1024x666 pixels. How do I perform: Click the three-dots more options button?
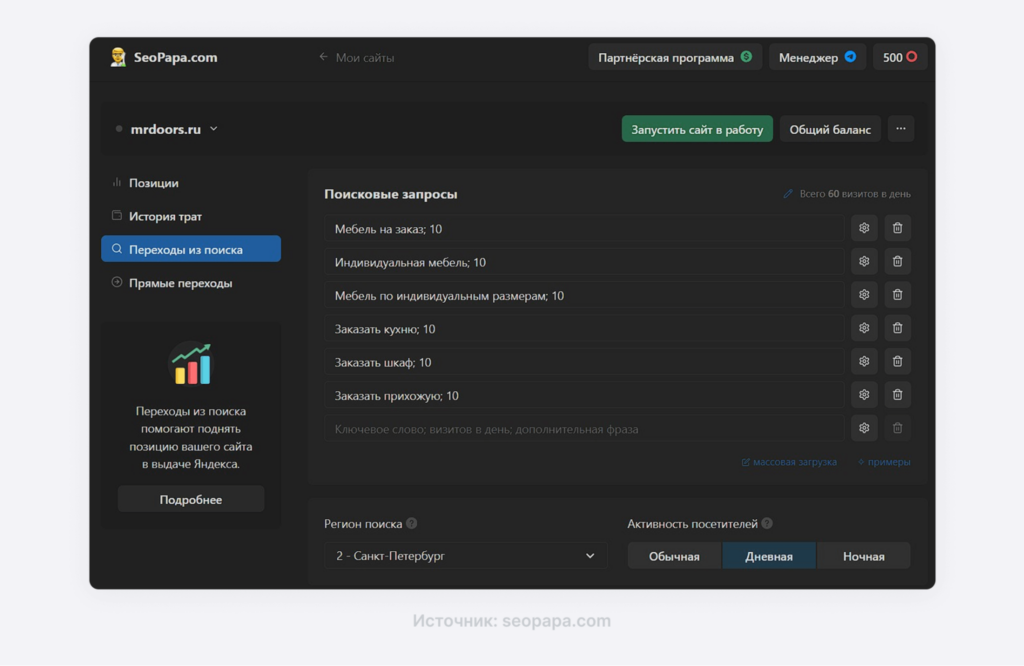(x=900, y=129)
